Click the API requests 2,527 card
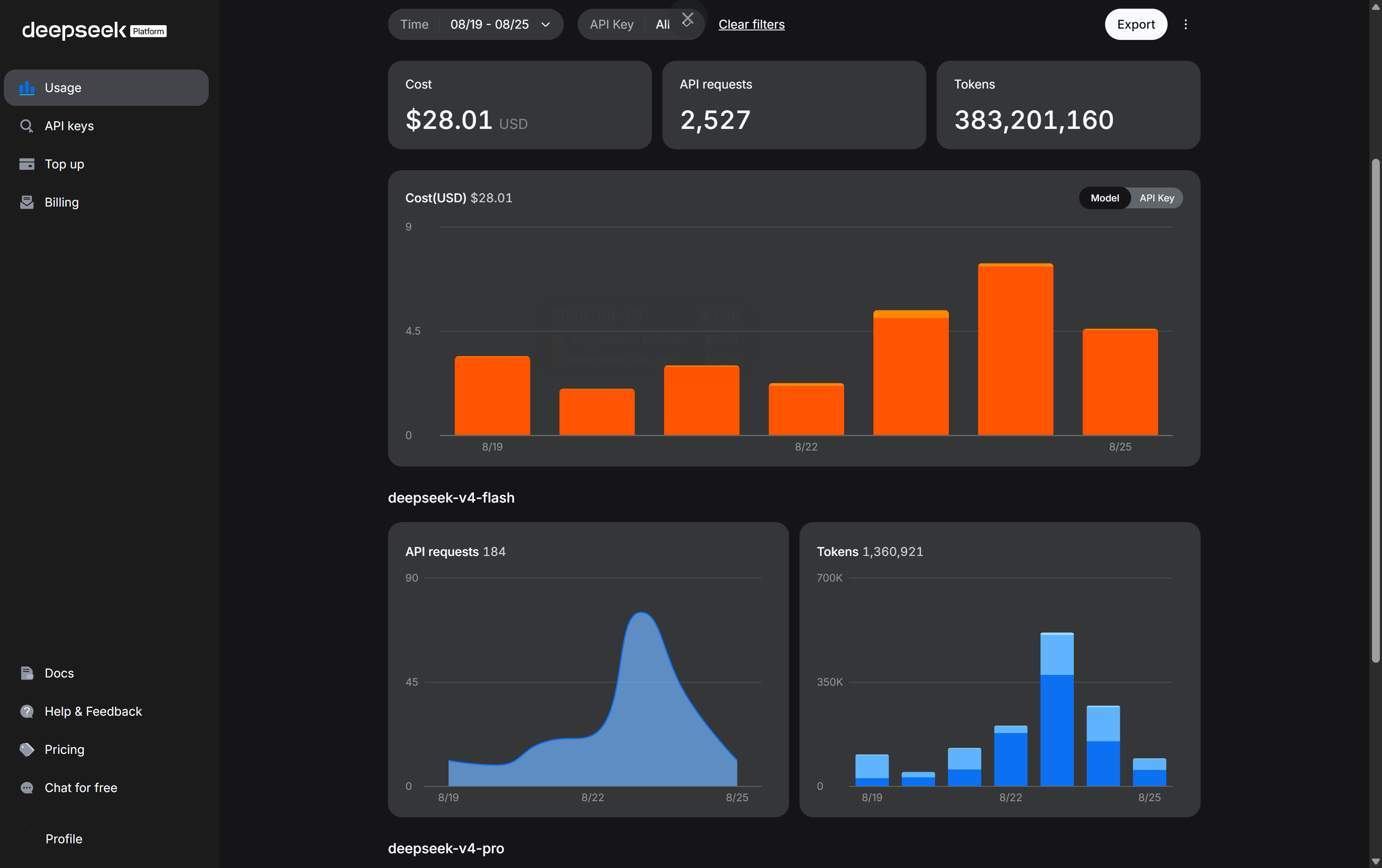This screenshot has height=868, width=1382. click(x=794, y=105)
